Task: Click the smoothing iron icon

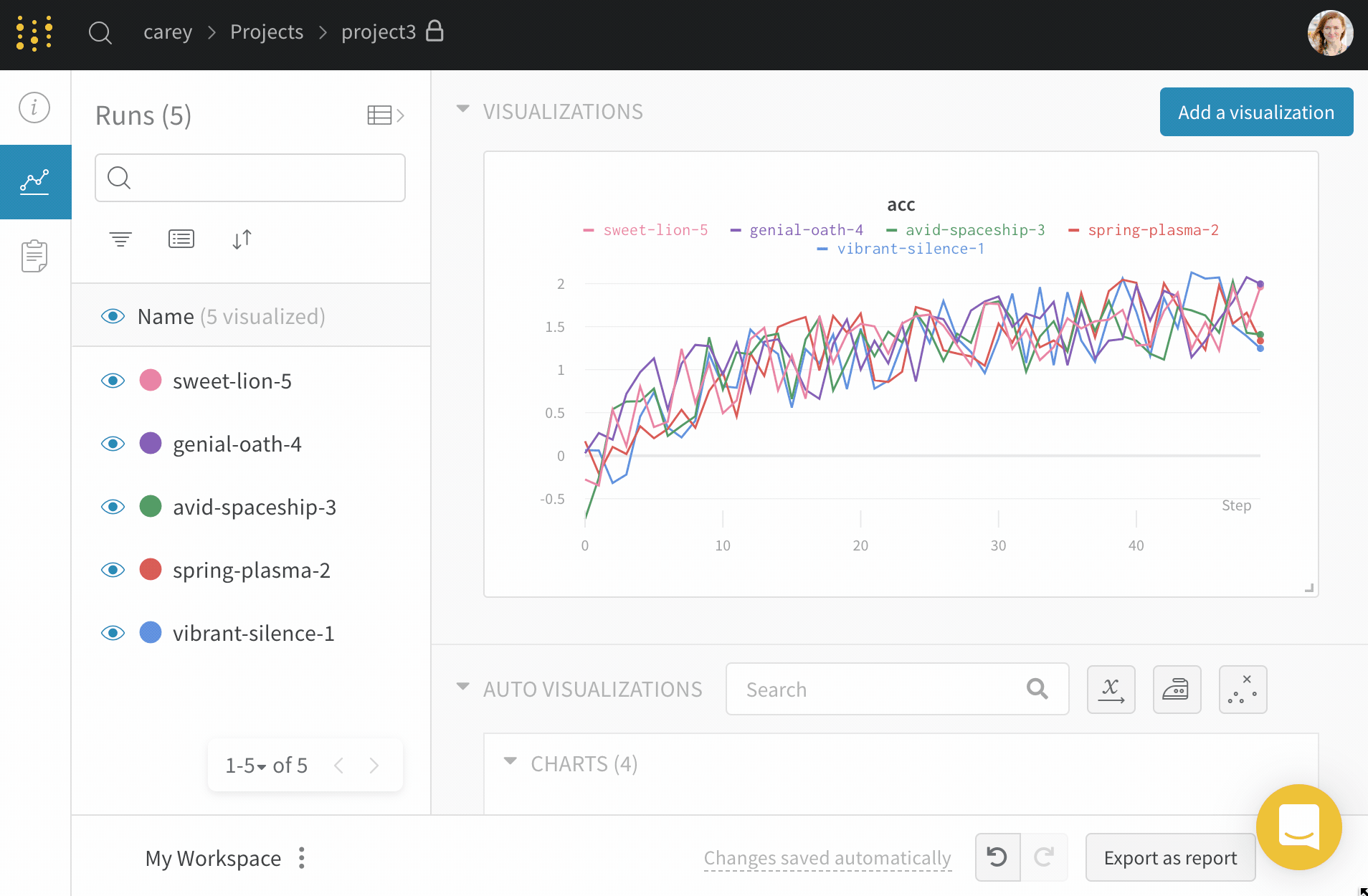Action: click(1177, 690)
